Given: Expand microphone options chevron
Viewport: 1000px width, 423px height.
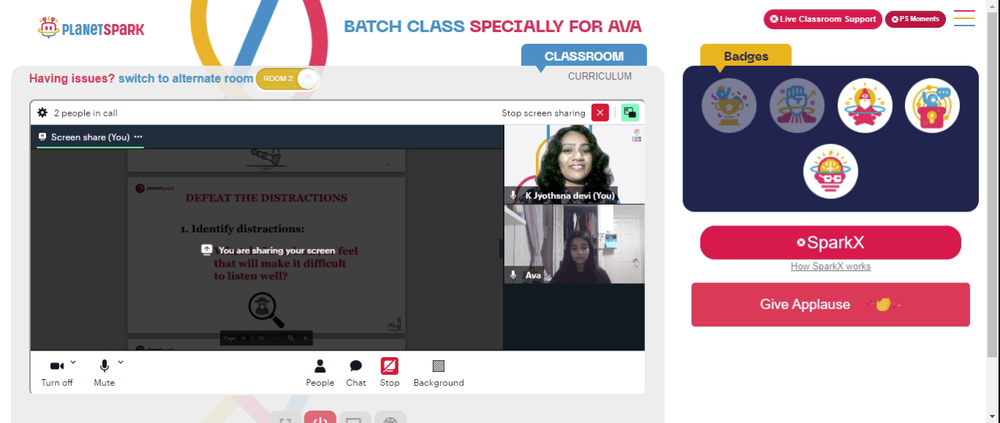Looking at the screenshot, I should (121, 362).
